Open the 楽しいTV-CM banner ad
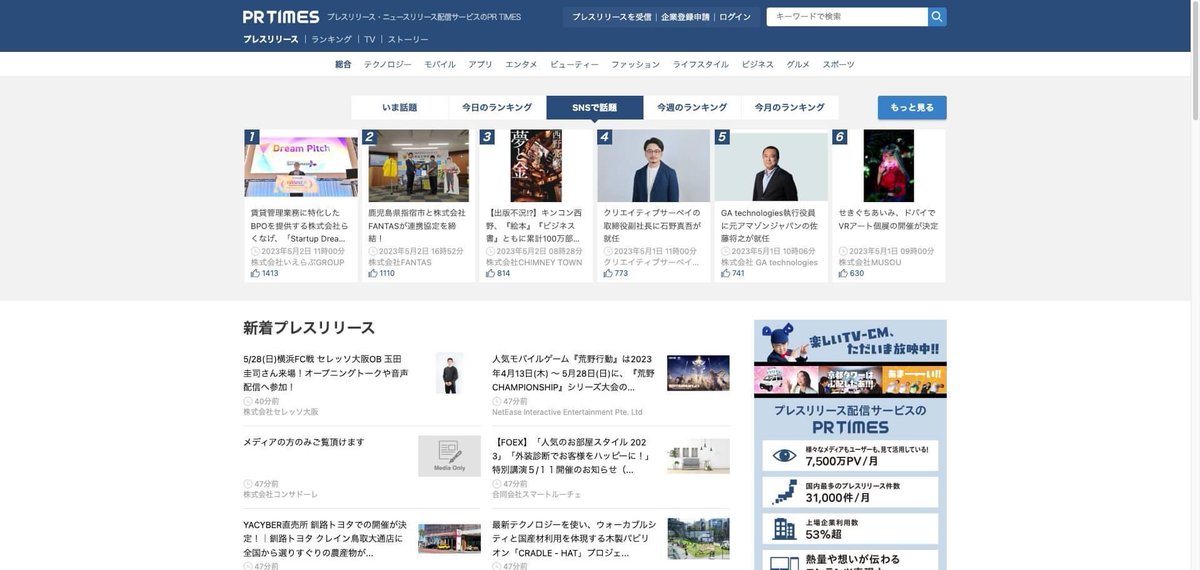The image size is (1200, 570). coord(850,358)
